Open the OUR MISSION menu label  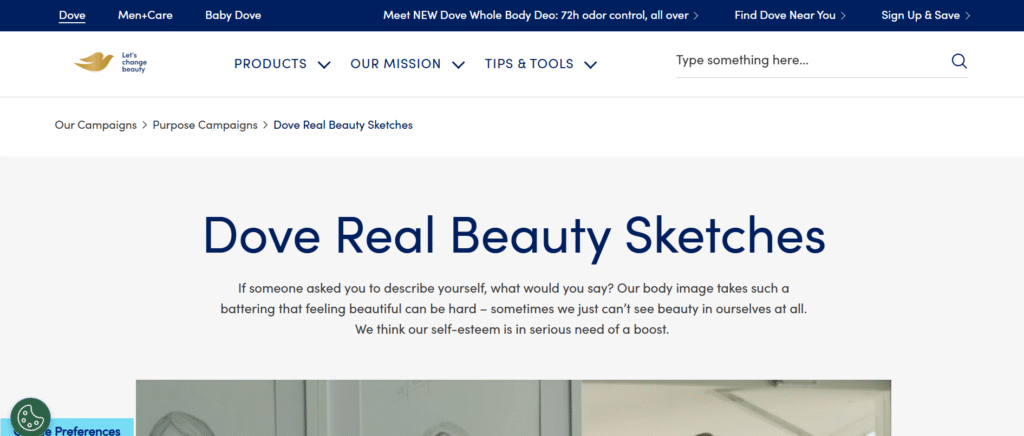(396, 64)
